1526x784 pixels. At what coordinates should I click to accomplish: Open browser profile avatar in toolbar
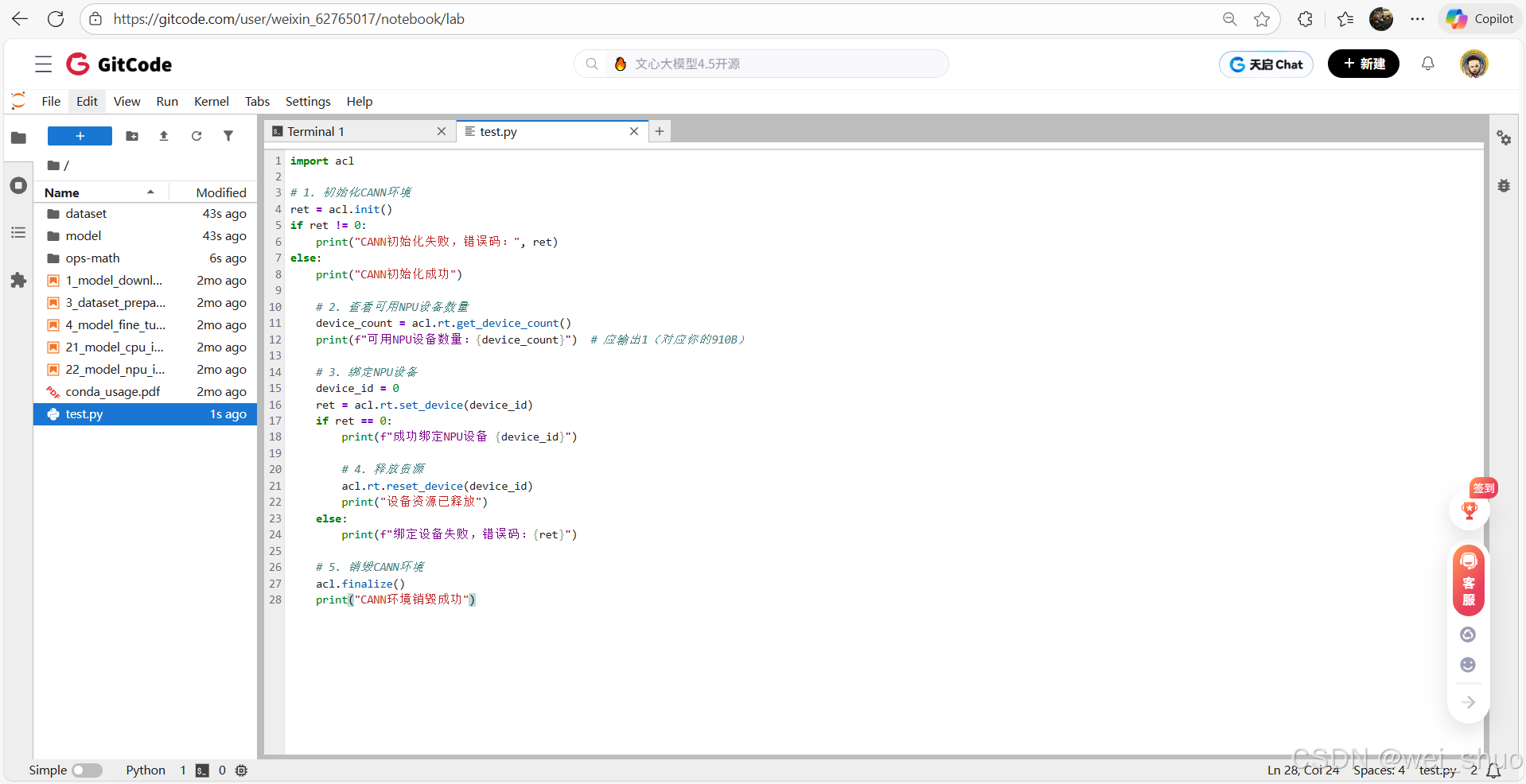[1381, 19]
